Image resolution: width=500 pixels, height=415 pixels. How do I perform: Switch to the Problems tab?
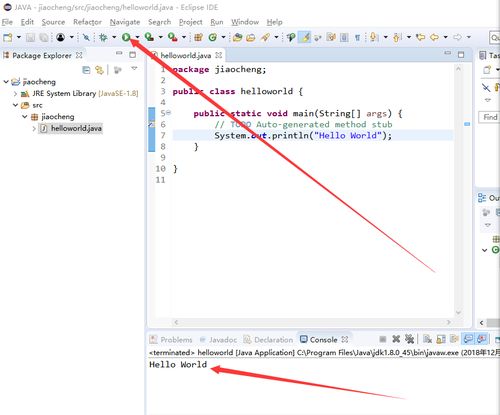[171, 340]
